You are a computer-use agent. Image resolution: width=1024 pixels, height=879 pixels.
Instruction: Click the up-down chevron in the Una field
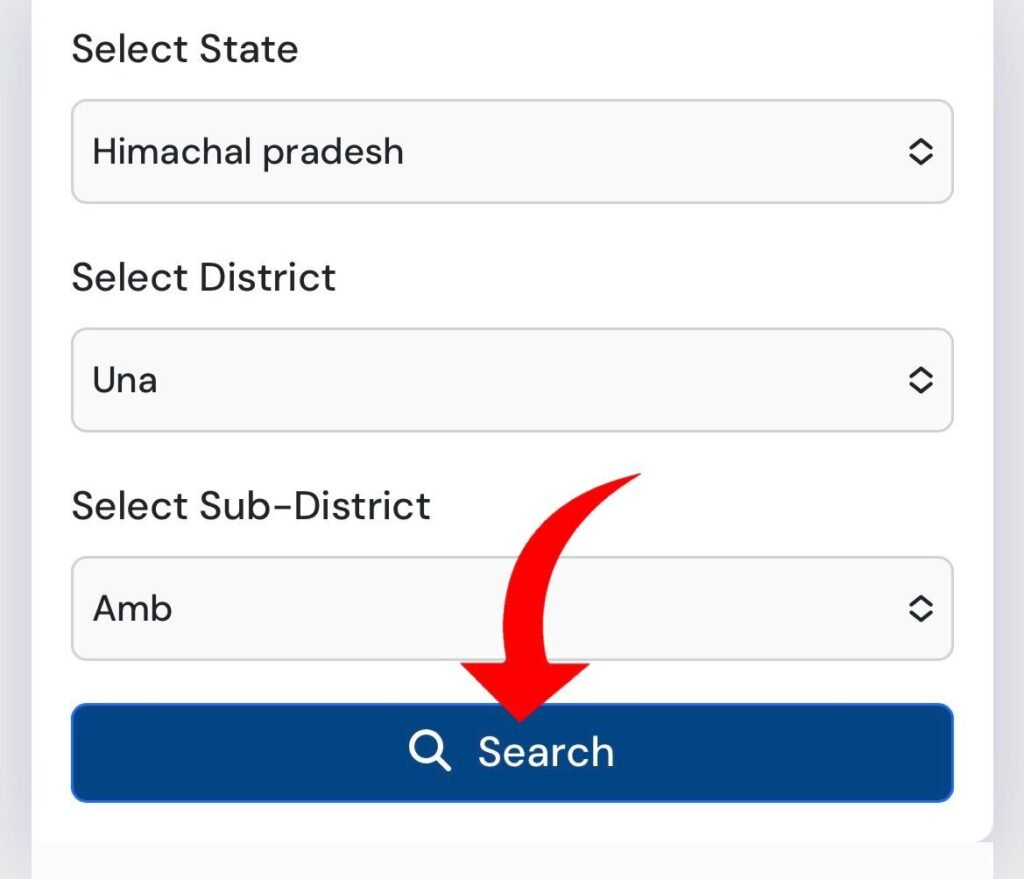coord(920,379)
